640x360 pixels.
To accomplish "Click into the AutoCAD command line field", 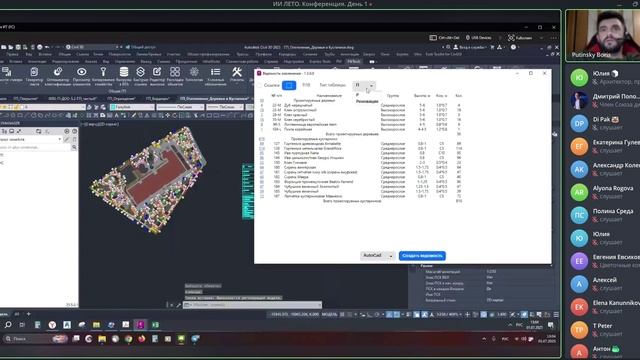I will pos(252,305).
